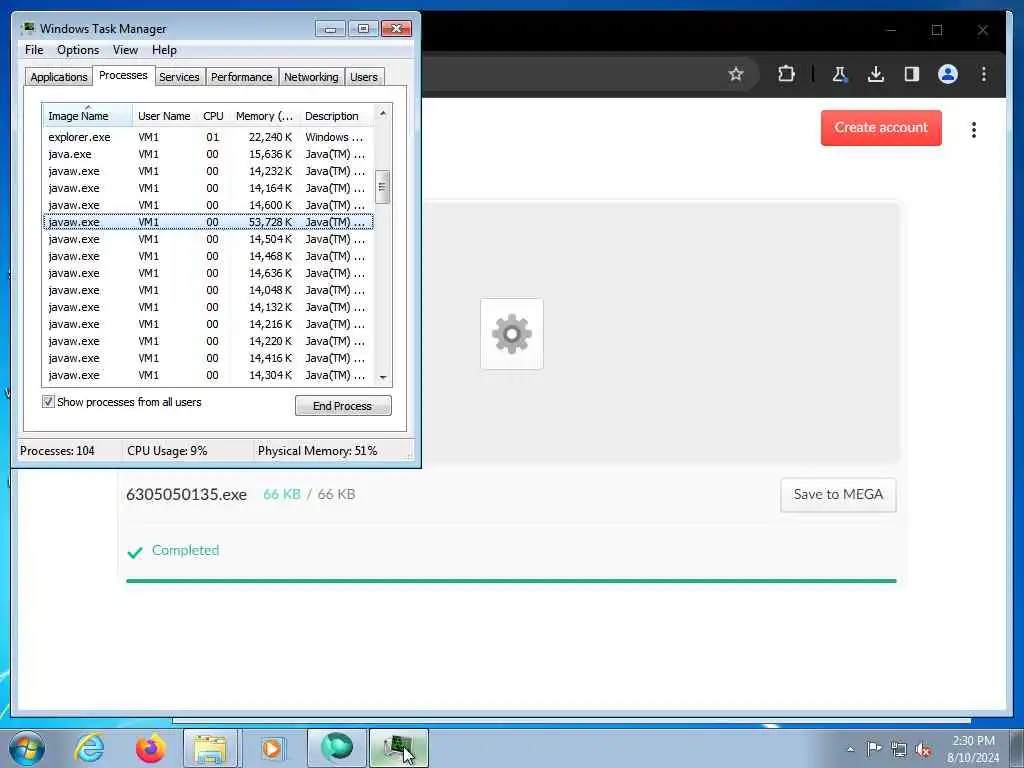Image resolution: width=1024 pixels, height=768 pixels.
Task: Click the process list scrollbar thumb
Action: (383, 187)
